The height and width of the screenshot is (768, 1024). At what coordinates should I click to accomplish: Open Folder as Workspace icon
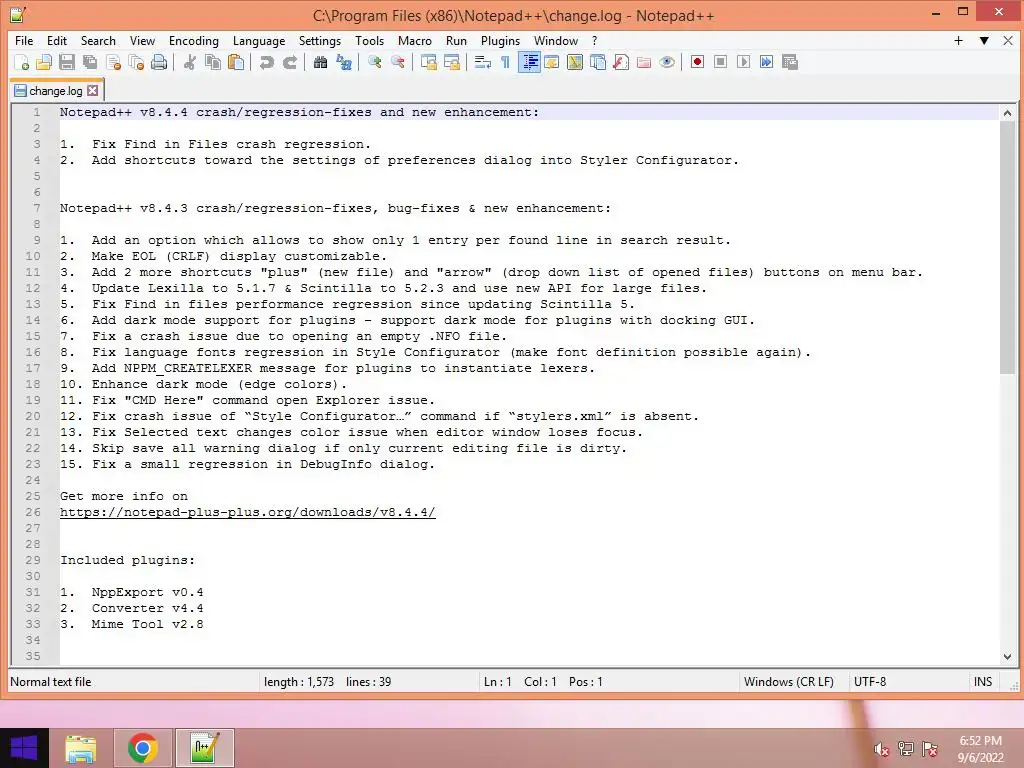(x=644, y=62)
